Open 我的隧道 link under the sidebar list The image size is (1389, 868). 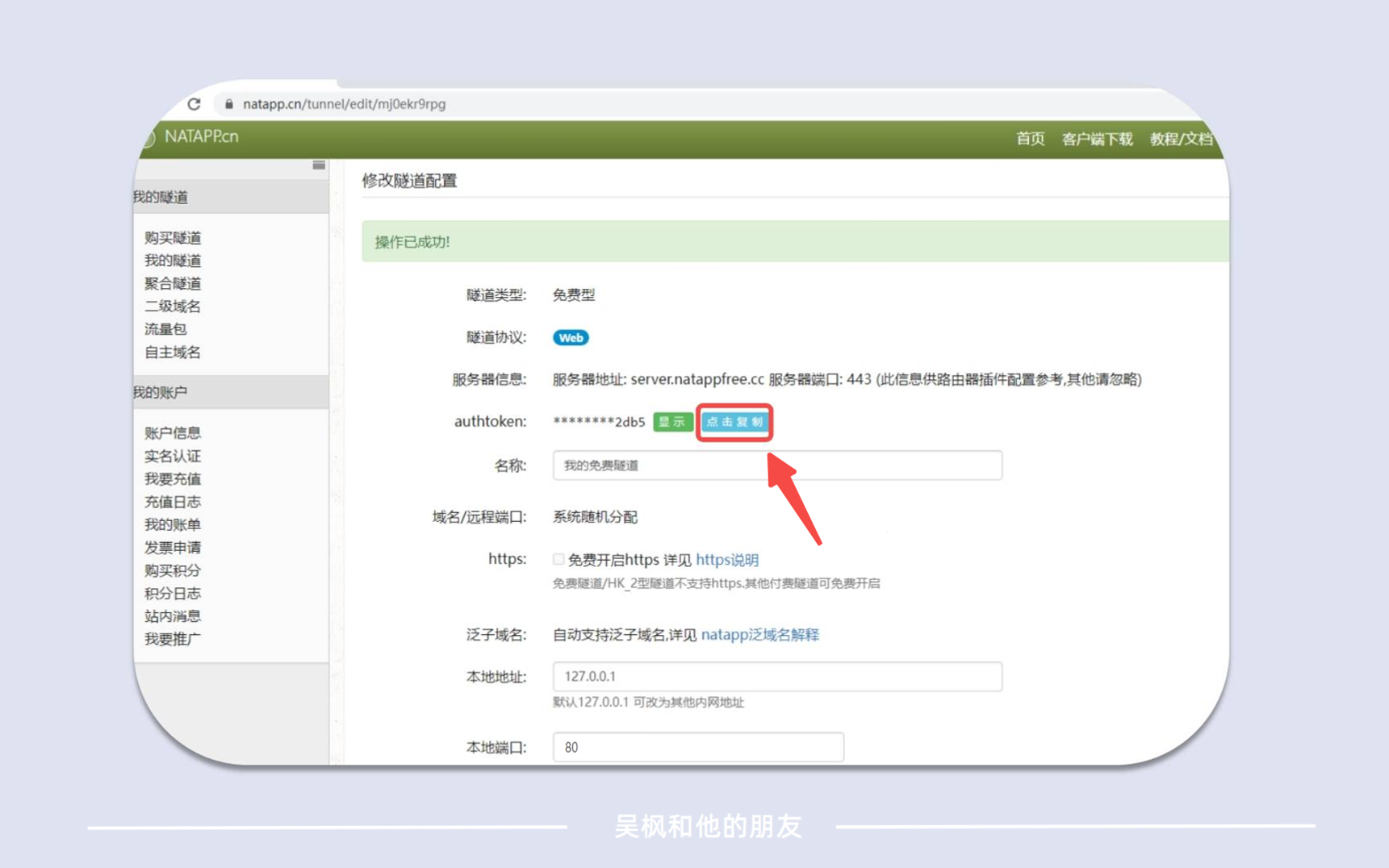pos(173,260)
